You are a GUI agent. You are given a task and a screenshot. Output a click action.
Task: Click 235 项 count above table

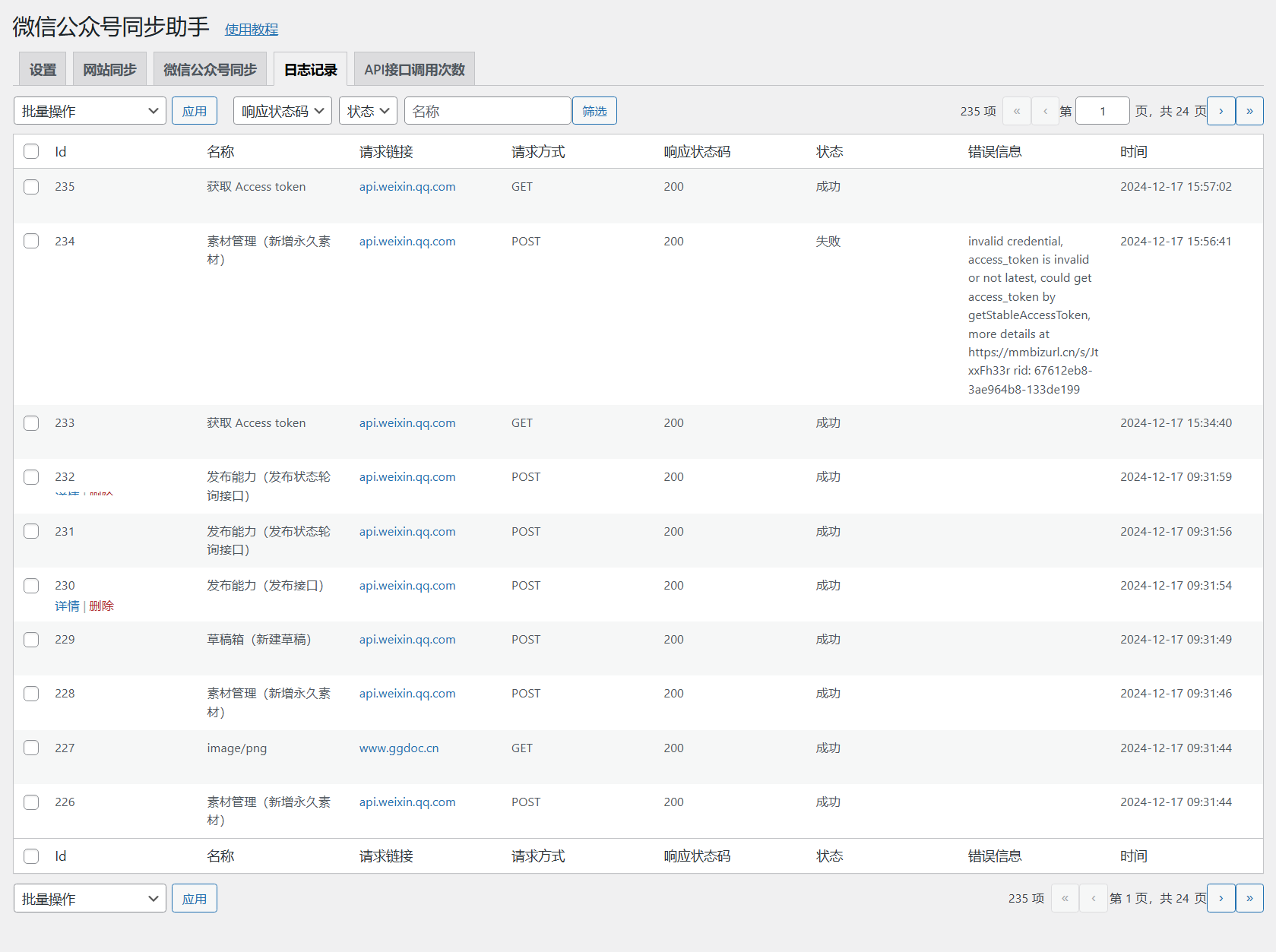(977, 112)
